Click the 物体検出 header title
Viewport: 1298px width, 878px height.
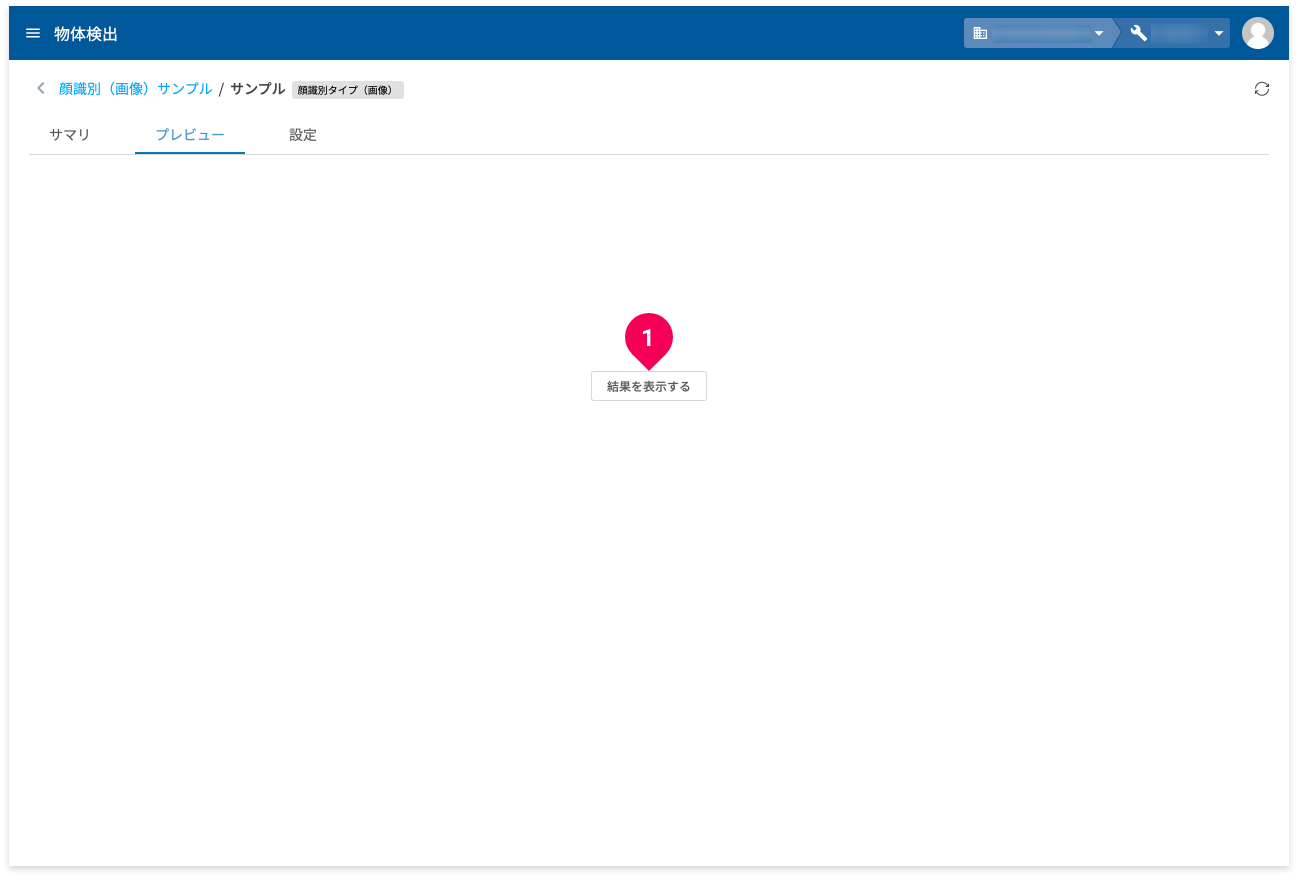click(x=86, y=34)
